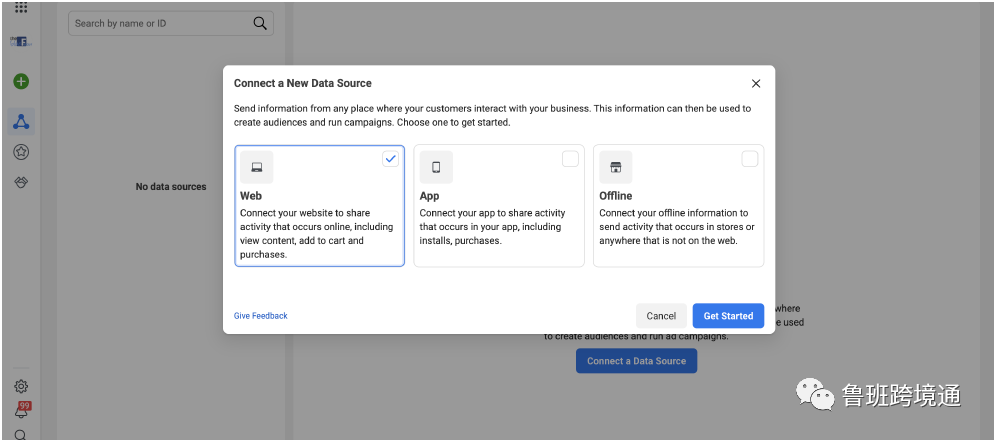Check the Offline data source checkbox

click(750, 159)
